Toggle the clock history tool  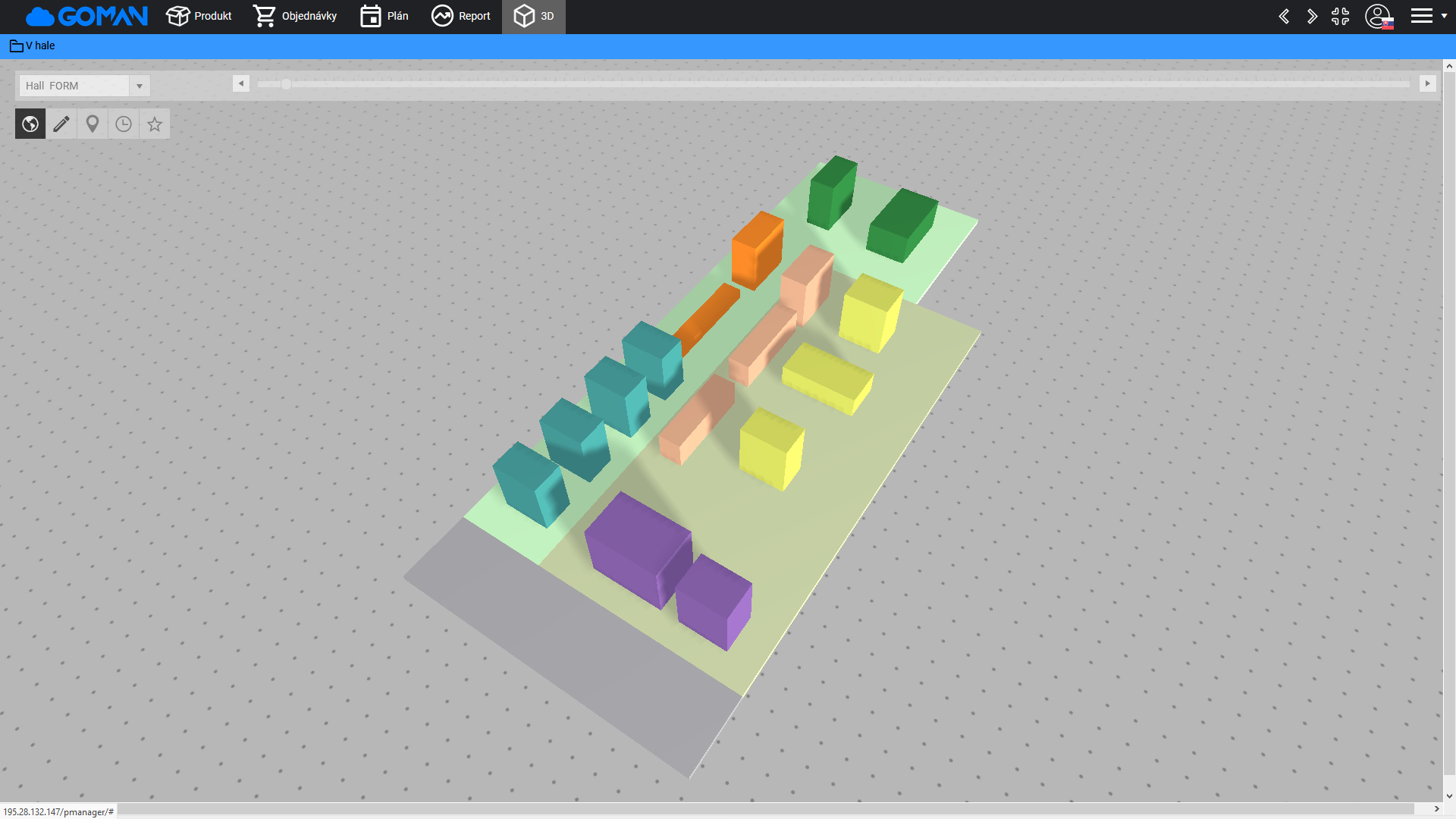click(124, 124)
